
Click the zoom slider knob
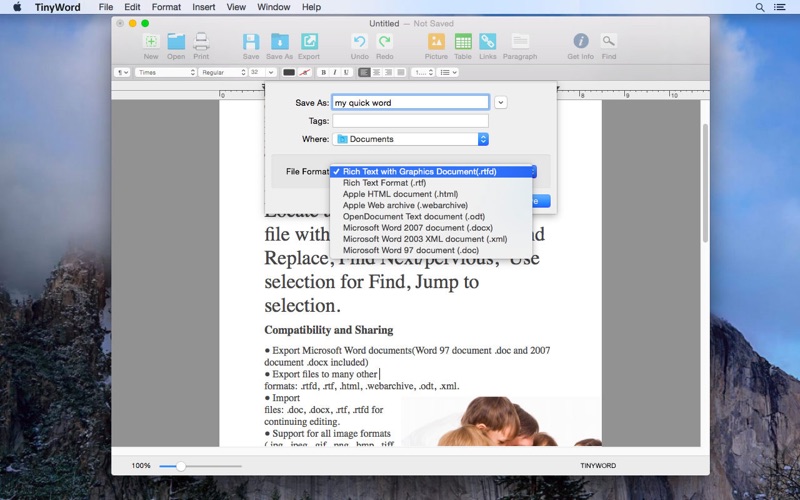181,466
